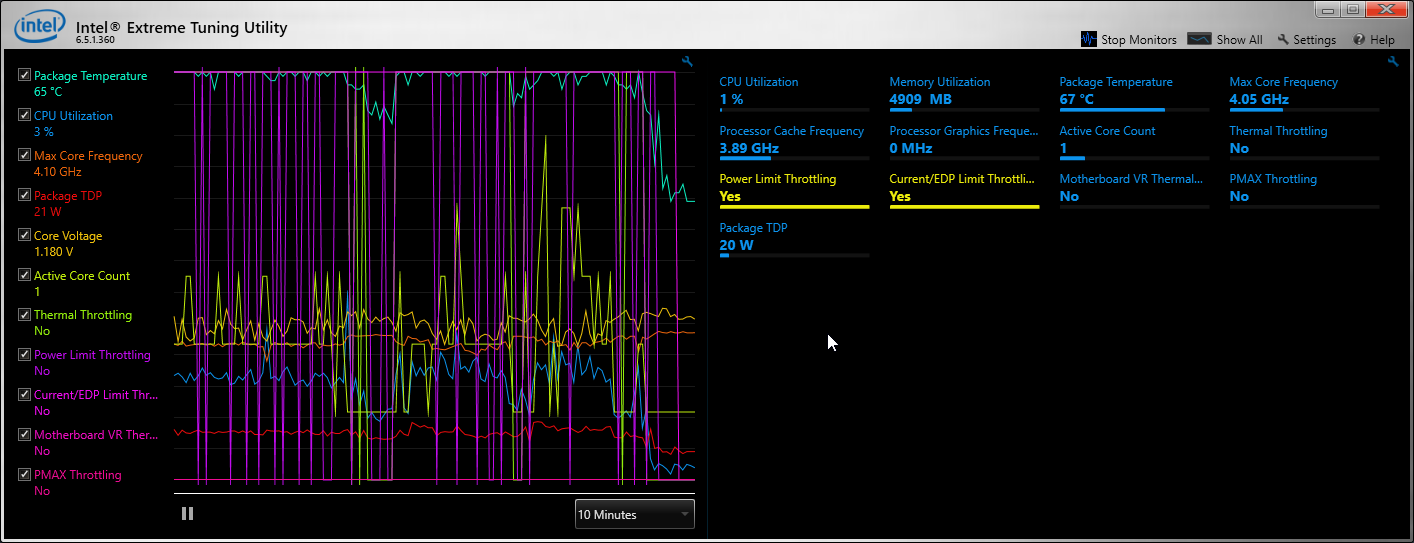Click the Processor Cache Frequency tile label
Viewport: 1414px width, 543px height.
click(791, 131)
